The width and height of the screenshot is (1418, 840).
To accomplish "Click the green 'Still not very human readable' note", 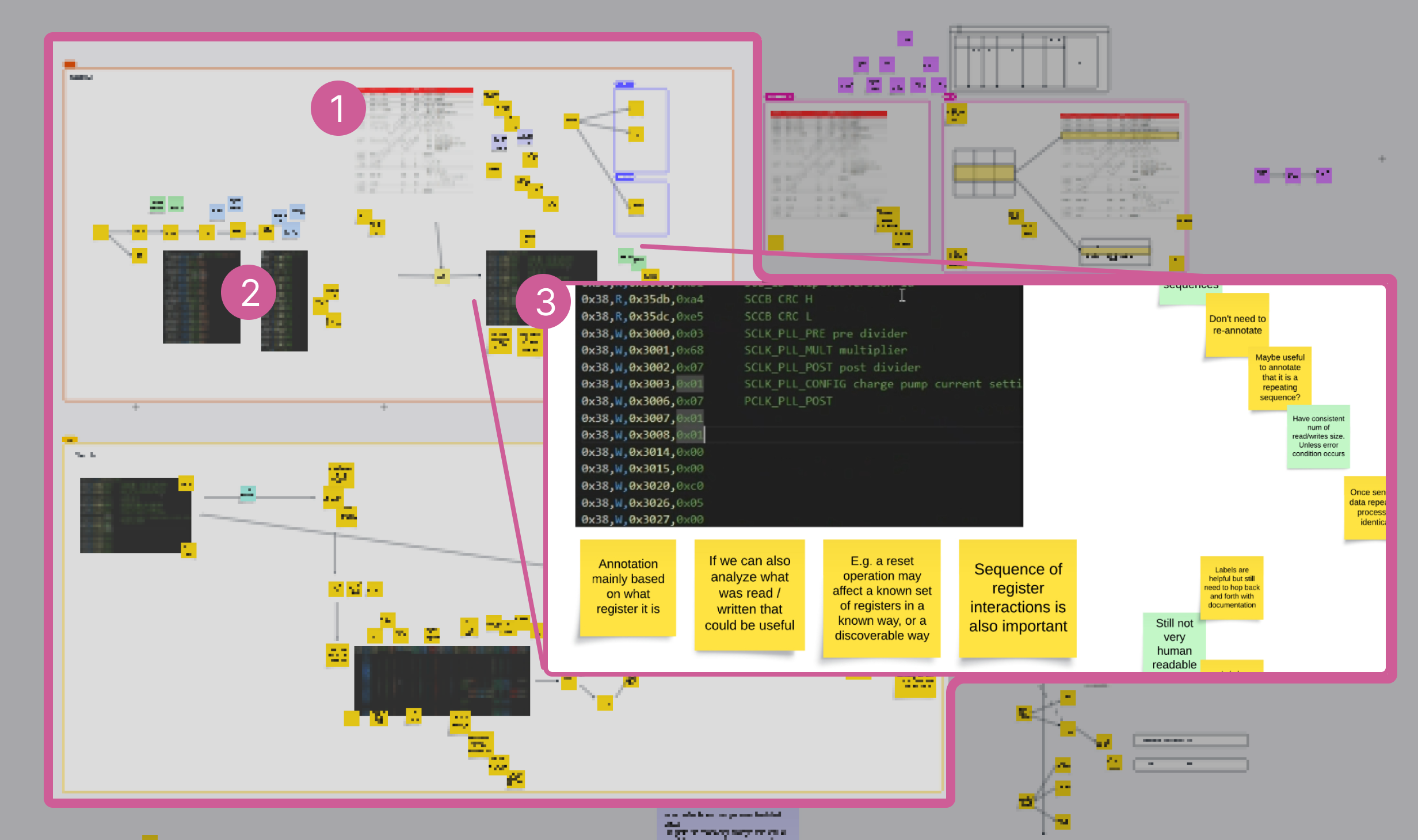I will [1173, 643].
